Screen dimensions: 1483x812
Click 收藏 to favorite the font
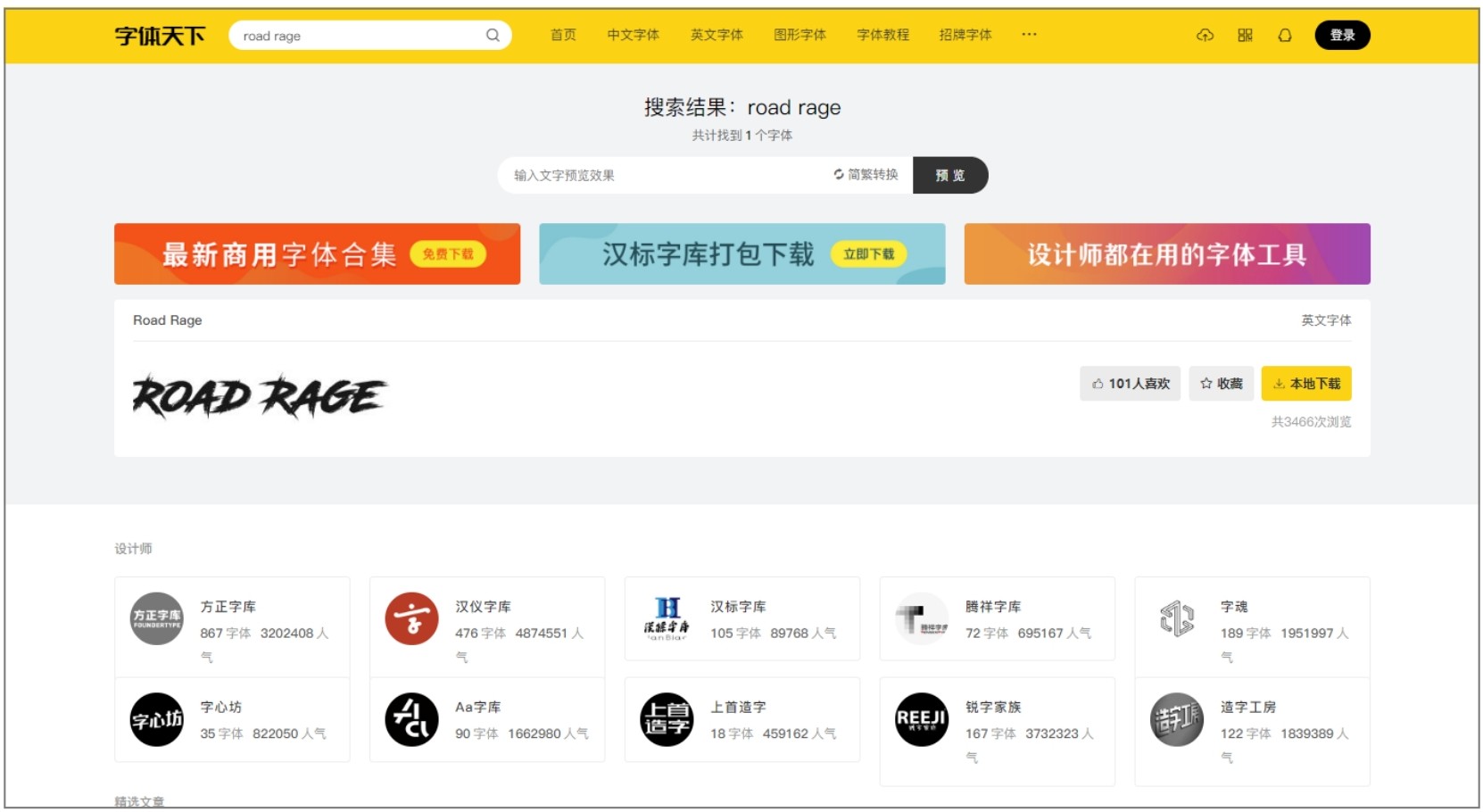click(1222, 384)
